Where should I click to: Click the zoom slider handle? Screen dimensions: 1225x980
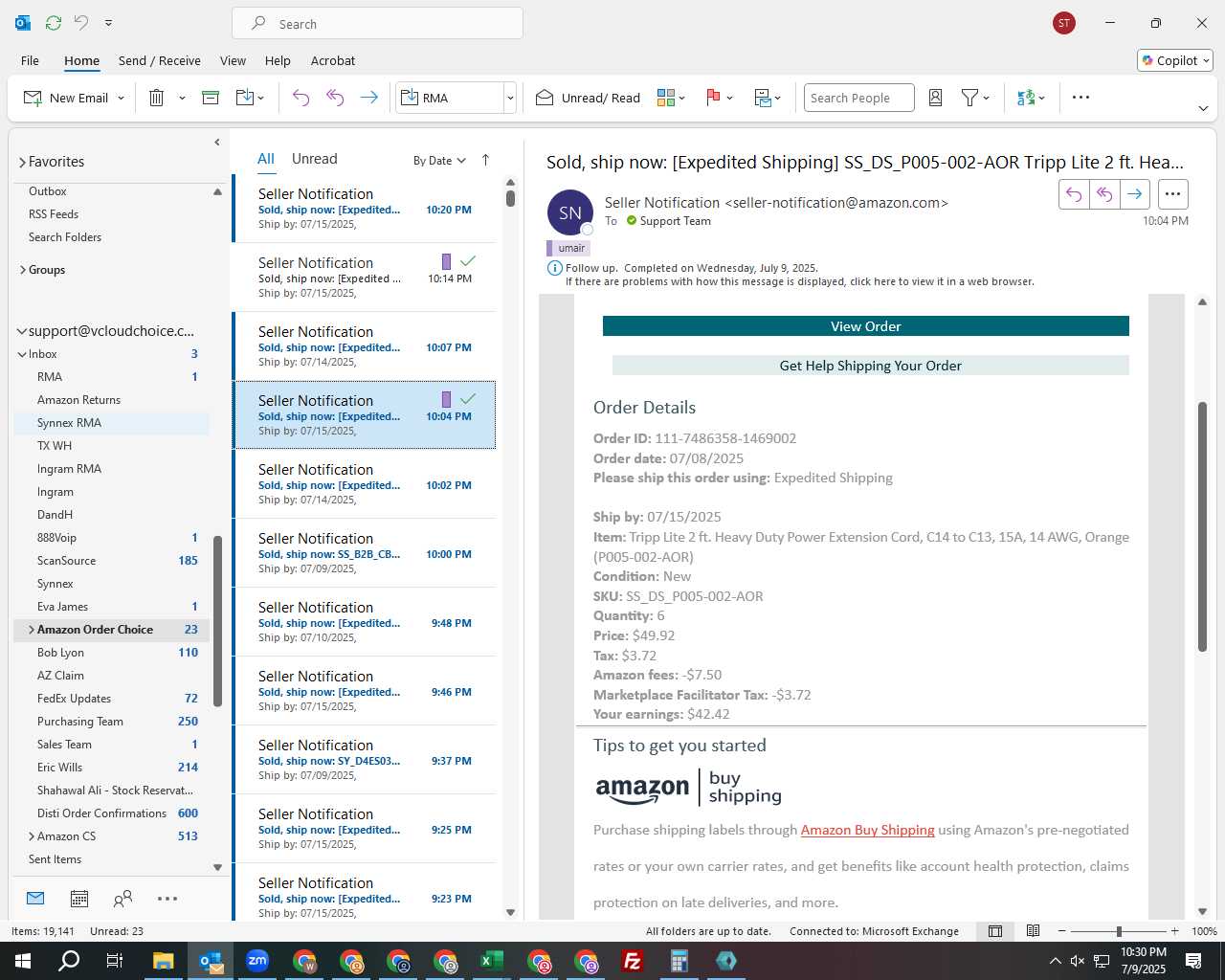[1118, 931]
